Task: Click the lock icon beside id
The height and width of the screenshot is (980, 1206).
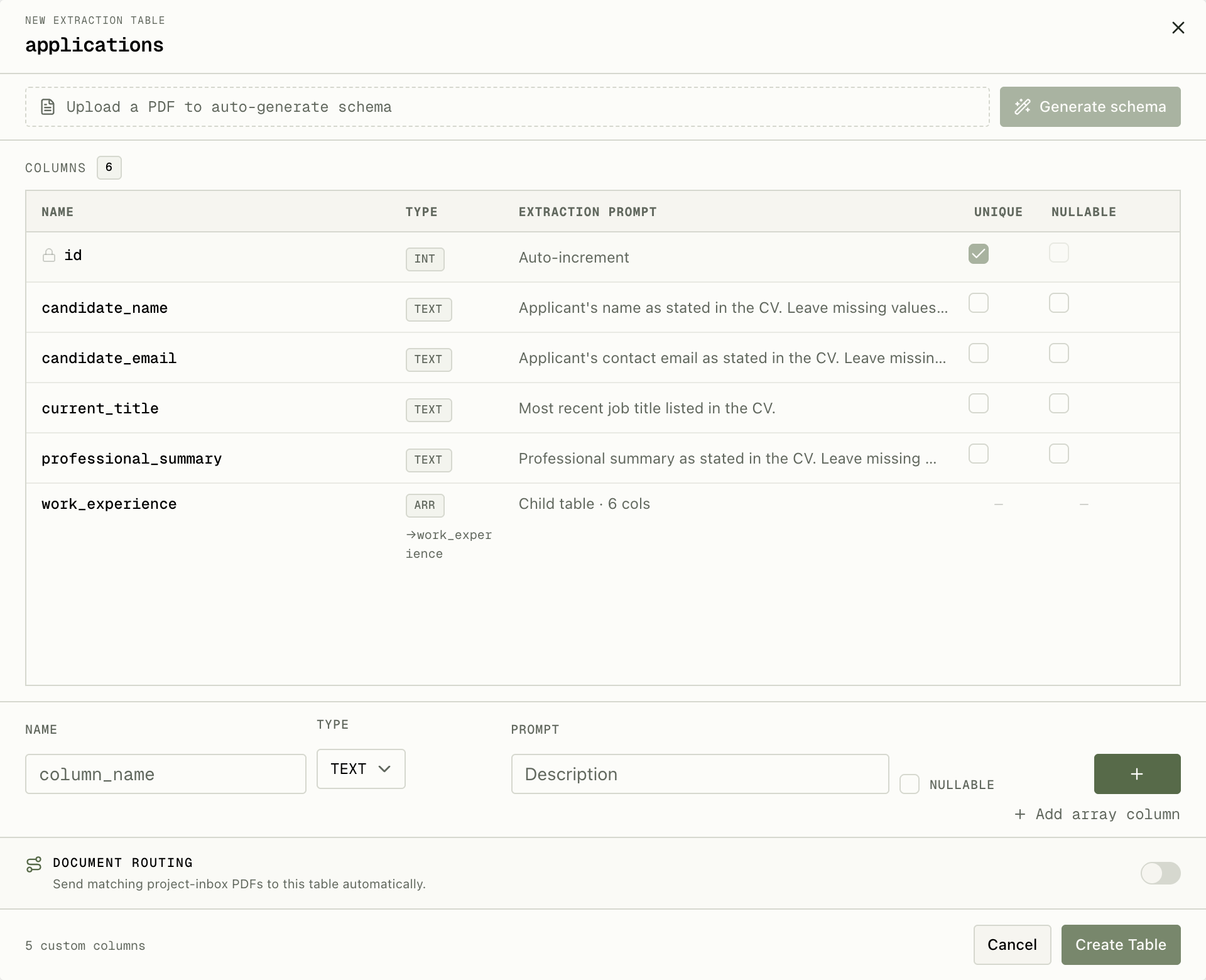Action: (x=49, y=255)
